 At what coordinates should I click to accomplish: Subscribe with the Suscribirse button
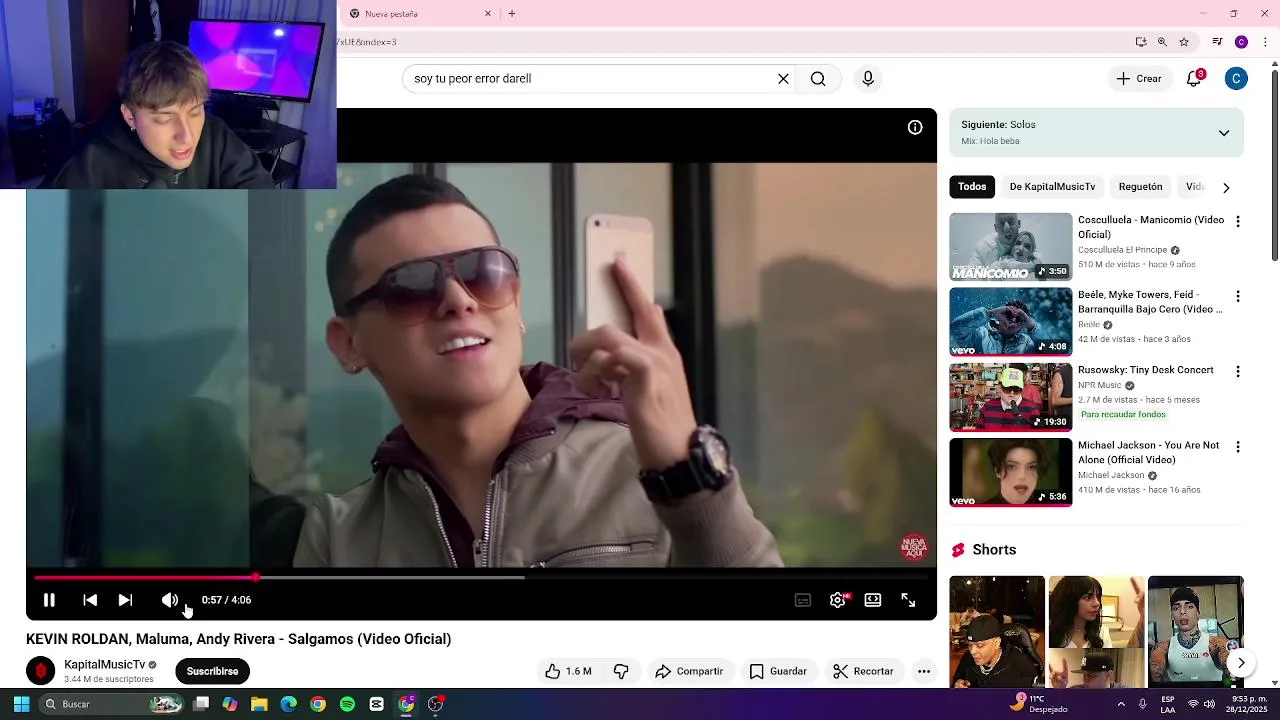(212, 671)
